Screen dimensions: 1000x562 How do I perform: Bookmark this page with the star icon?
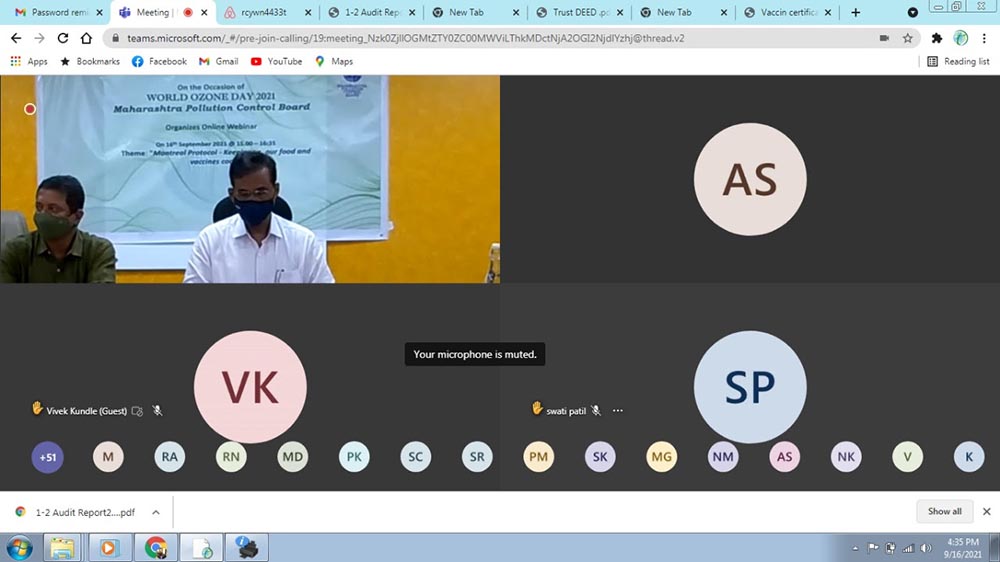click(x=908, y=38)
